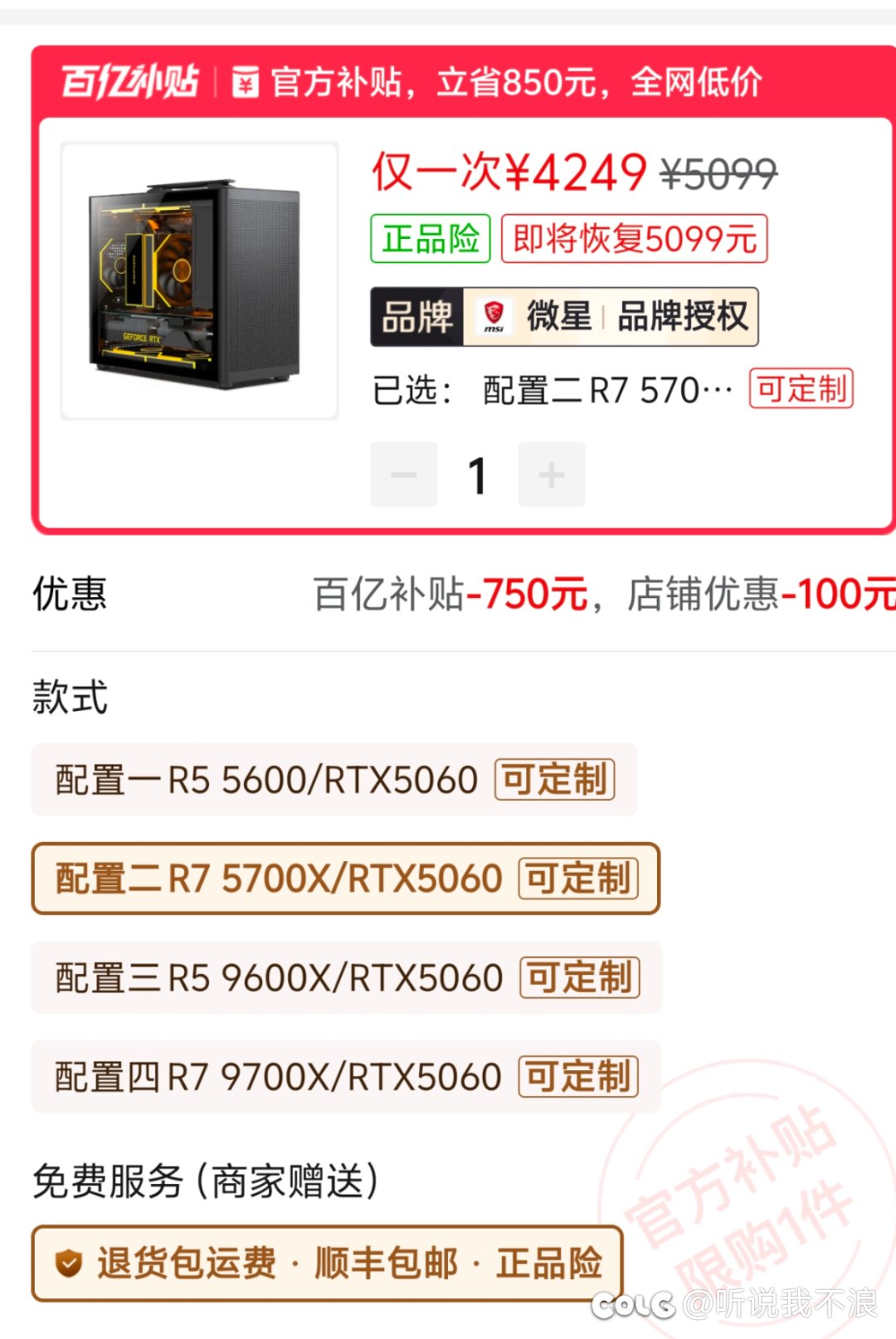Screen dimensions: 896x1339
Task: Increase quantity with the plus button
Action: 552,475
